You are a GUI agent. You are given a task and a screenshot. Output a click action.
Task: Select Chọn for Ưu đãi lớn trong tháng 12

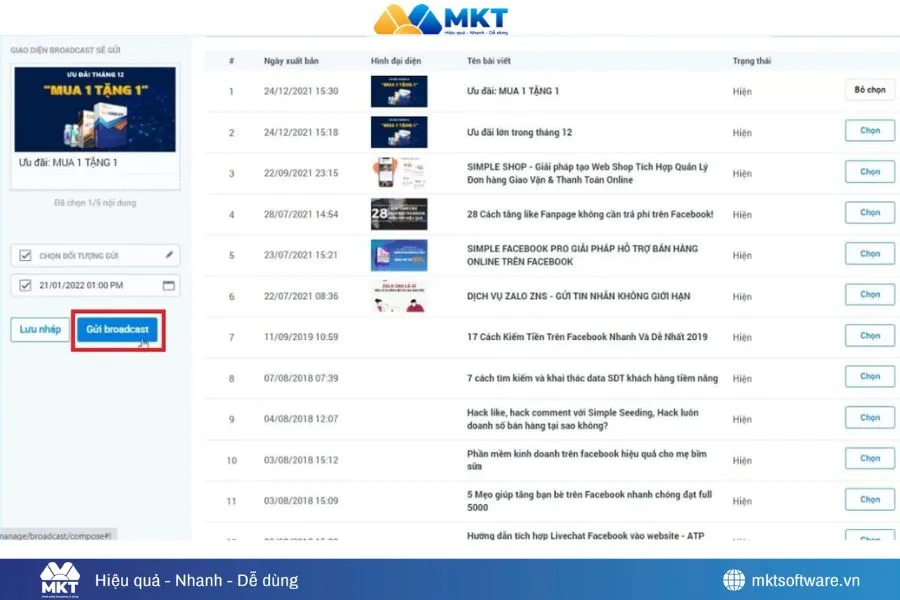click(869, 130)
